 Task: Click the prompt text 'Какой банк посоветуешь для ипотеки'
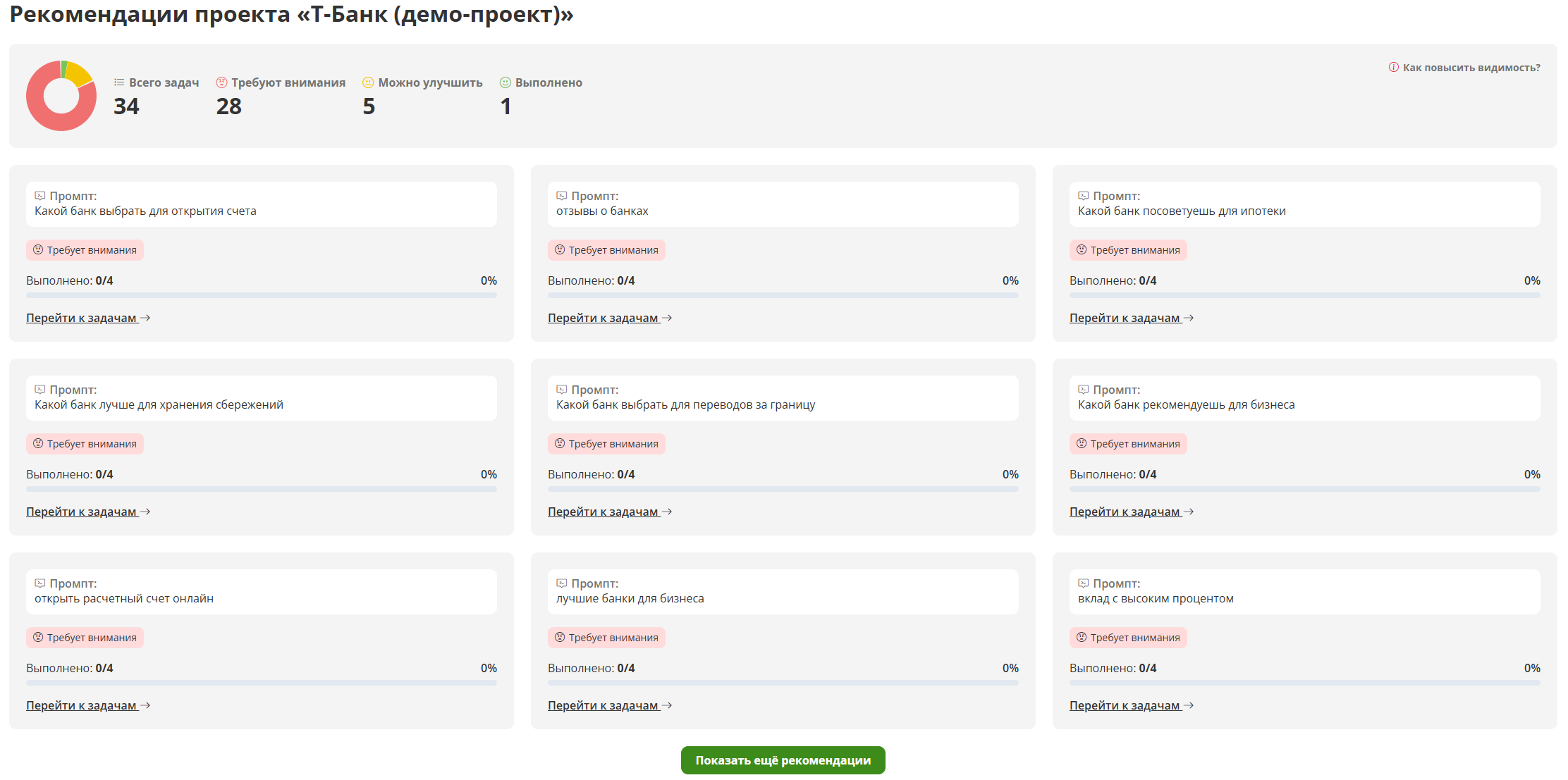[1182, 211]
